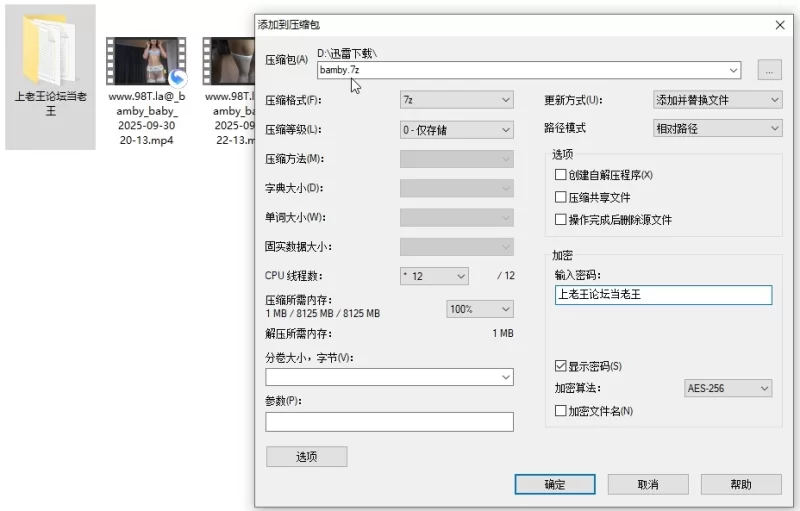The height and width of the screenshot is (511, 800).
Task: Select the 上老王论坛当老王 folder icon
Action: pos(50,50)
